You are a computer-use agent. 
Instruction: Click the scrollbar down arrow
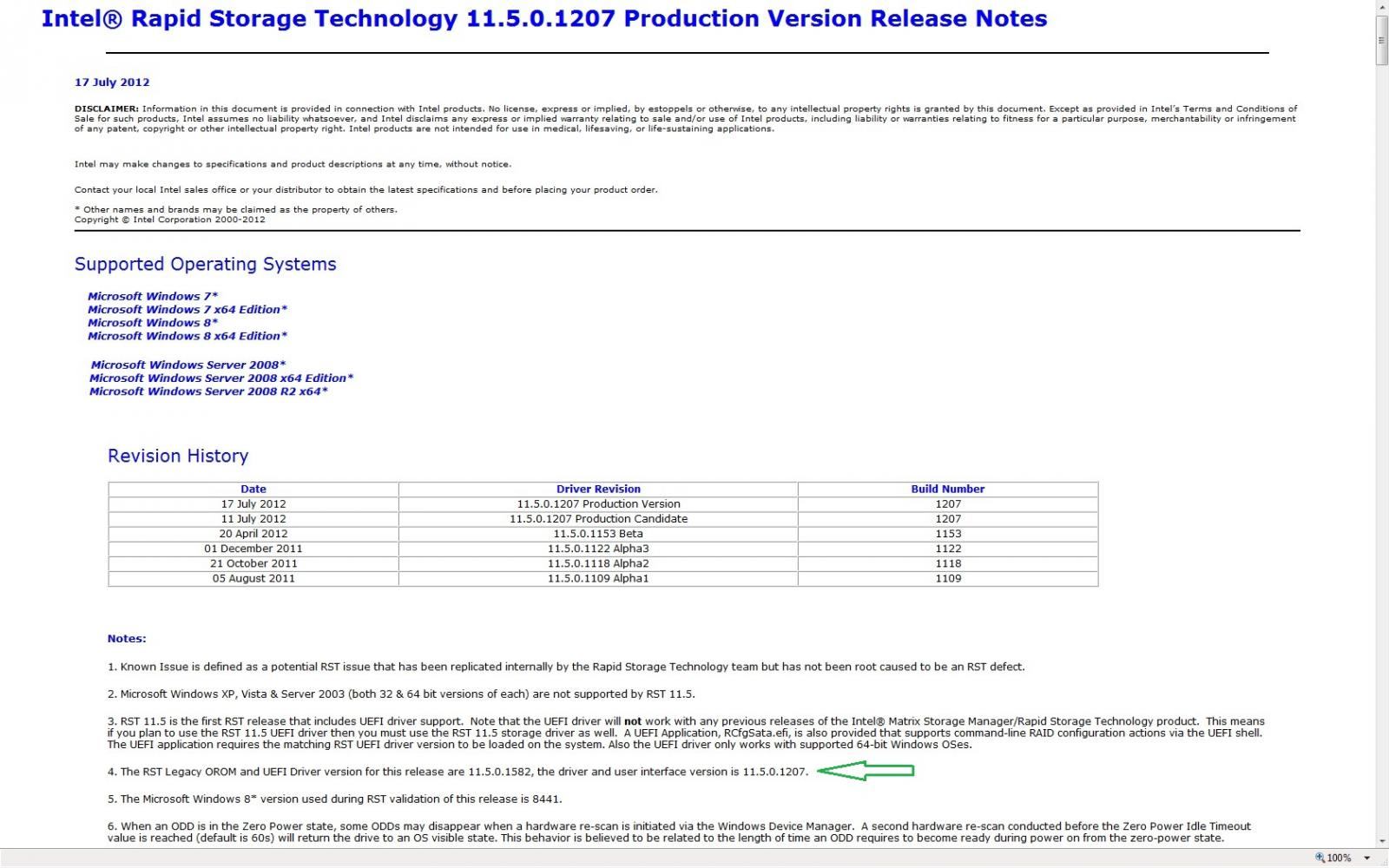[1381, 842]
